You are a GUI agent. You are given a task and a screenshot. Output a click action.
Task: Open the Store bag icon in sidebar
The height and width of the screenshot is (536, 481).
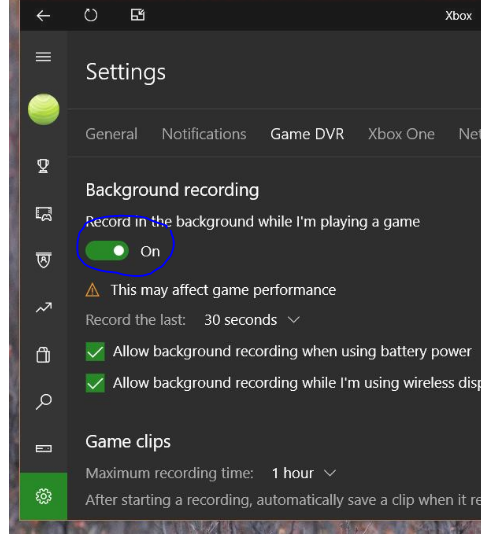(43, 355)
